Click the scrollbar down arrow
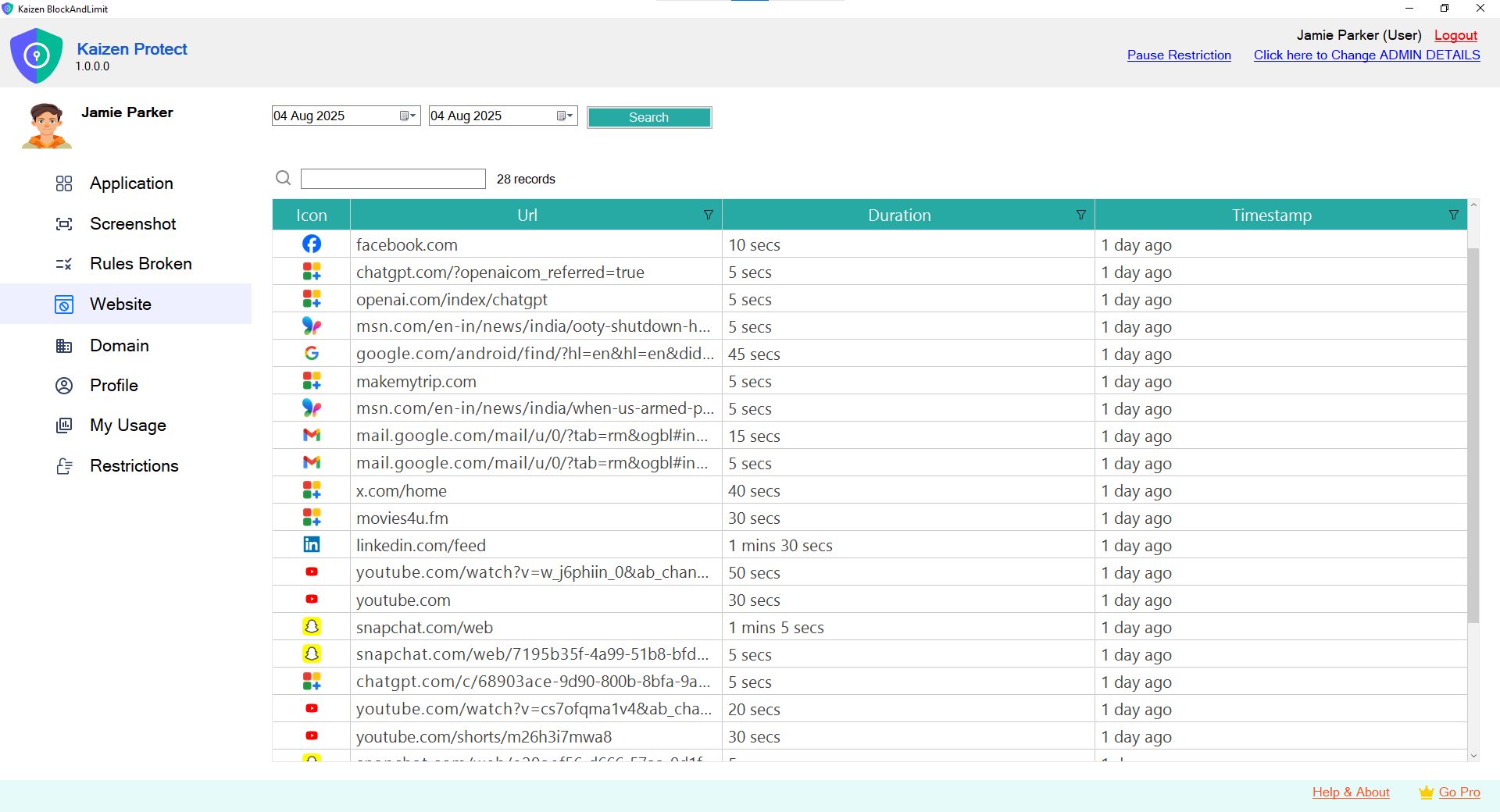This screenshot has width=1500, height=812. 1473,755
